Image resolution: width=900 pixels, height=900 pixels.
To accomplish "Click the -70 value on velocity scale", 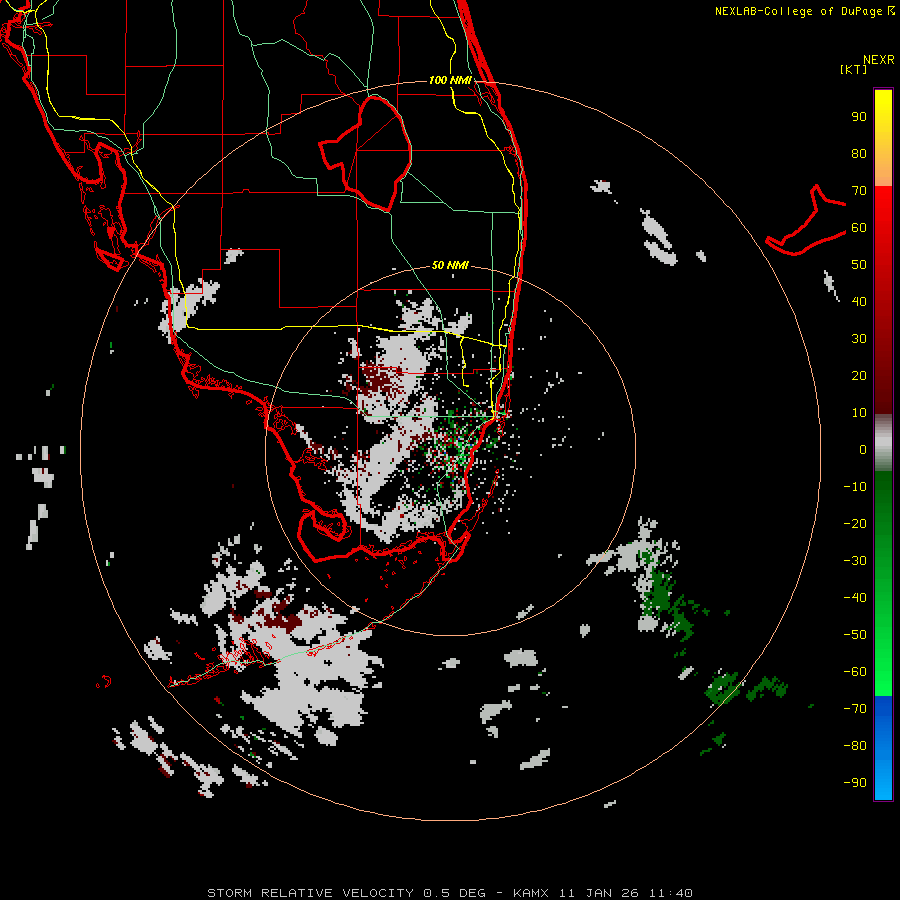I will pos(855,709).
